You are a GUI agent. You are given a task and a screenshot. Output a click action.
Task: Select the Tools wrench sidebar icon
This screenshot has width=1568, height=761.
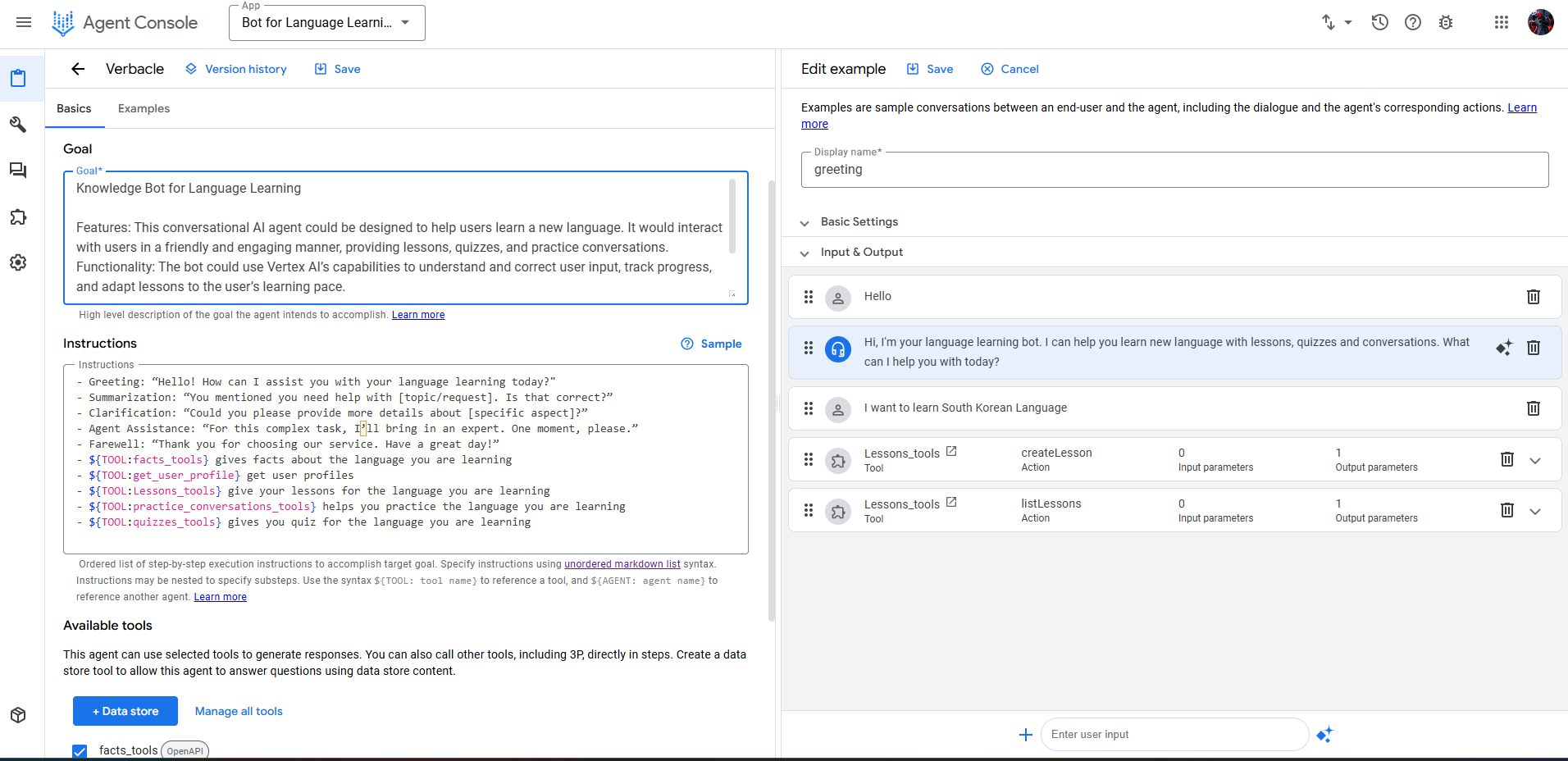coord(18,125)
